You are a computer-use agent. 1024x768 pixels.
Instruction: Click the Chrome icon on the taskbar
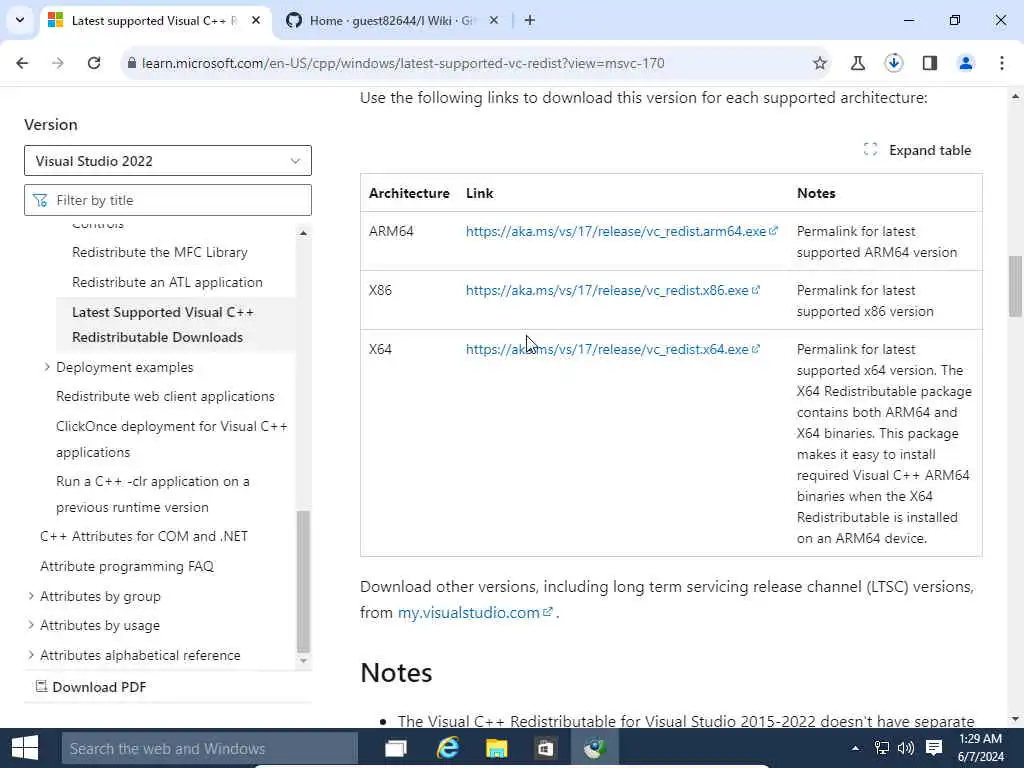594,748
